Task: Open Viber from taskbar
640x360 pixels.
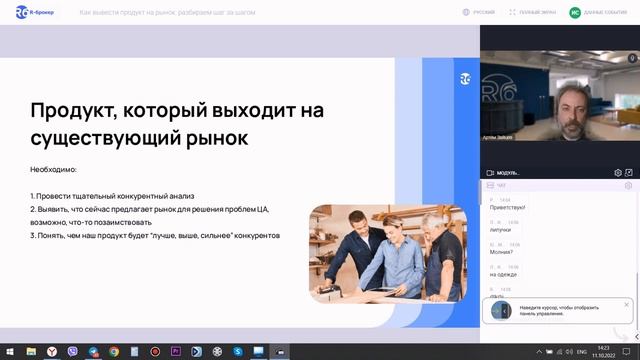Action: click(x=73, y=351)
